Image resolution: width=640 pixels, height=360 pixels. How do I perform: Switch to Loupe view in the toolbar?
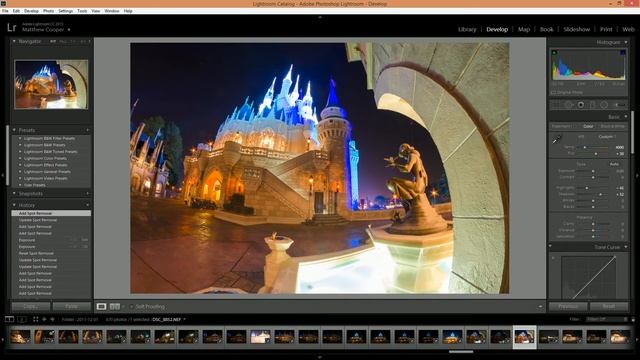[x=101, y=307]
